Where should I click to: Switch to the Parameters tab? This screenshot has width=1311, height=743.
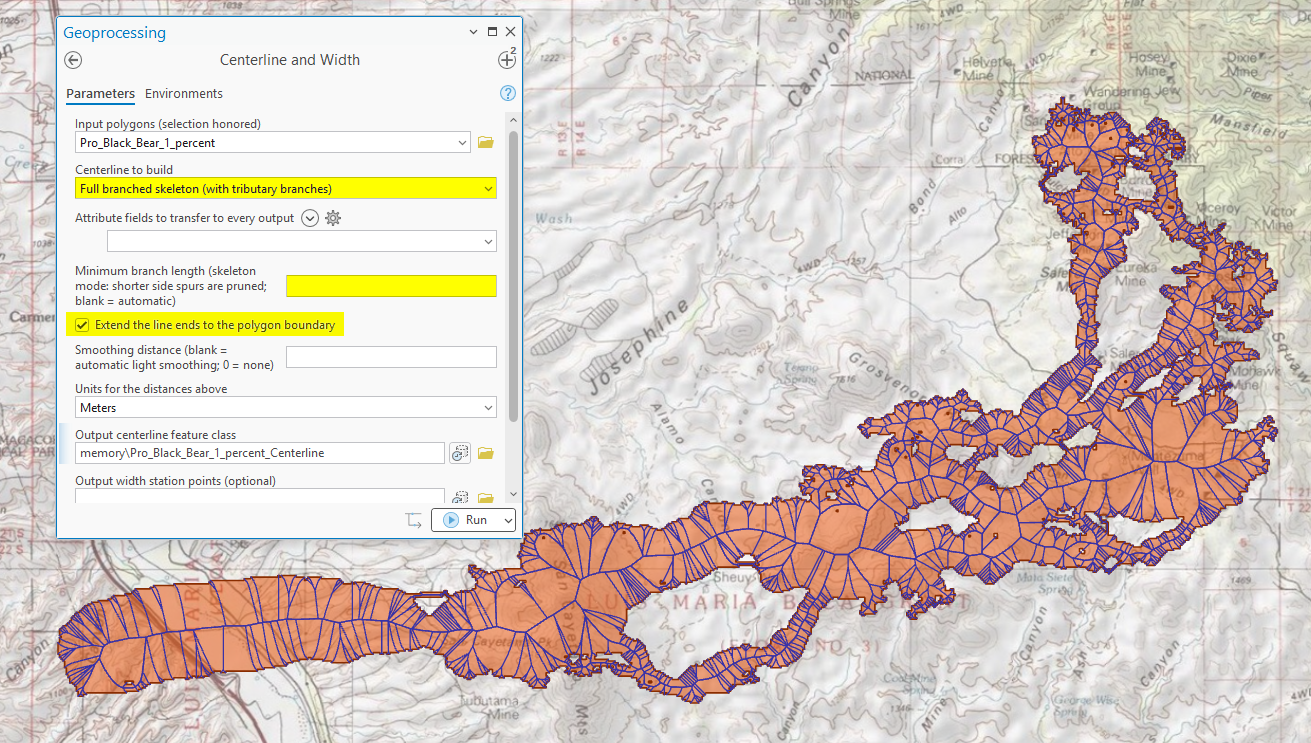[x=100, y=94]
